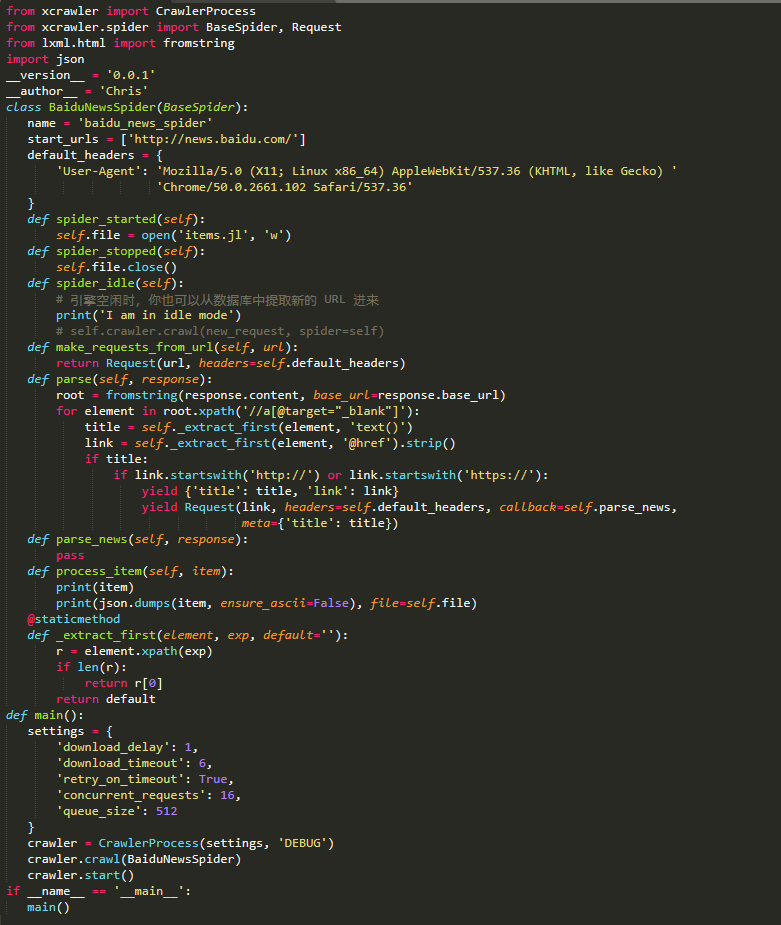Screen dimensions: 781x925
Task: Click the version string '0.0.1'
Action: (x=131, y=75)
